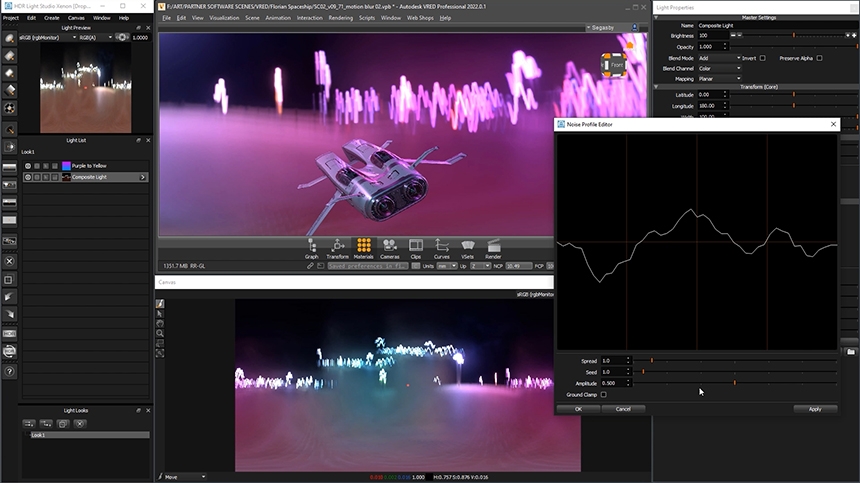Click the duplicate light icon in left toolbar
The height and width of the screenshot is (483, 860).
(9, 280)
